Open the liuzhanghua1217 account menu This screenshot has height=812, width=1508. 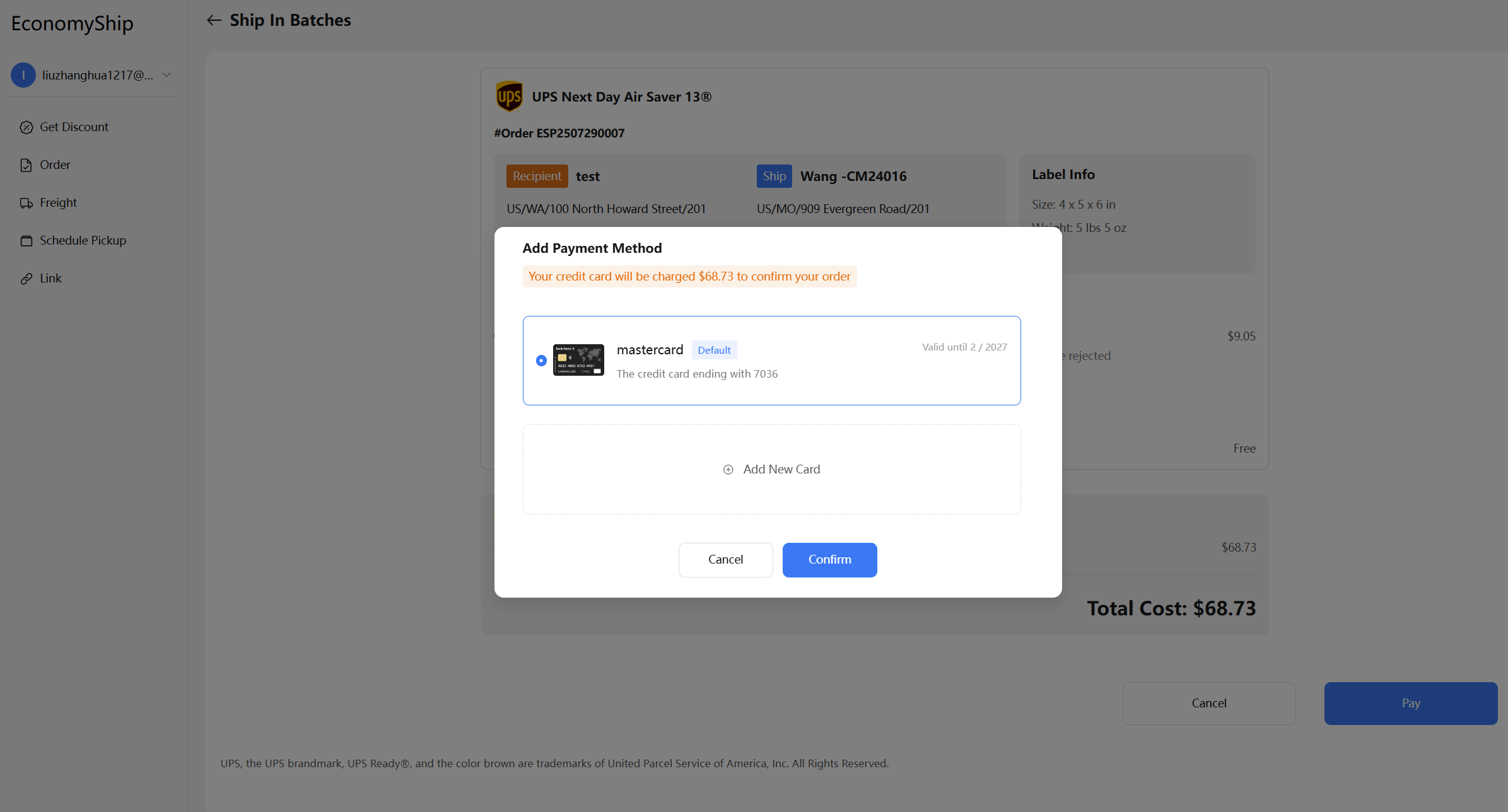(x=97, y=75)
